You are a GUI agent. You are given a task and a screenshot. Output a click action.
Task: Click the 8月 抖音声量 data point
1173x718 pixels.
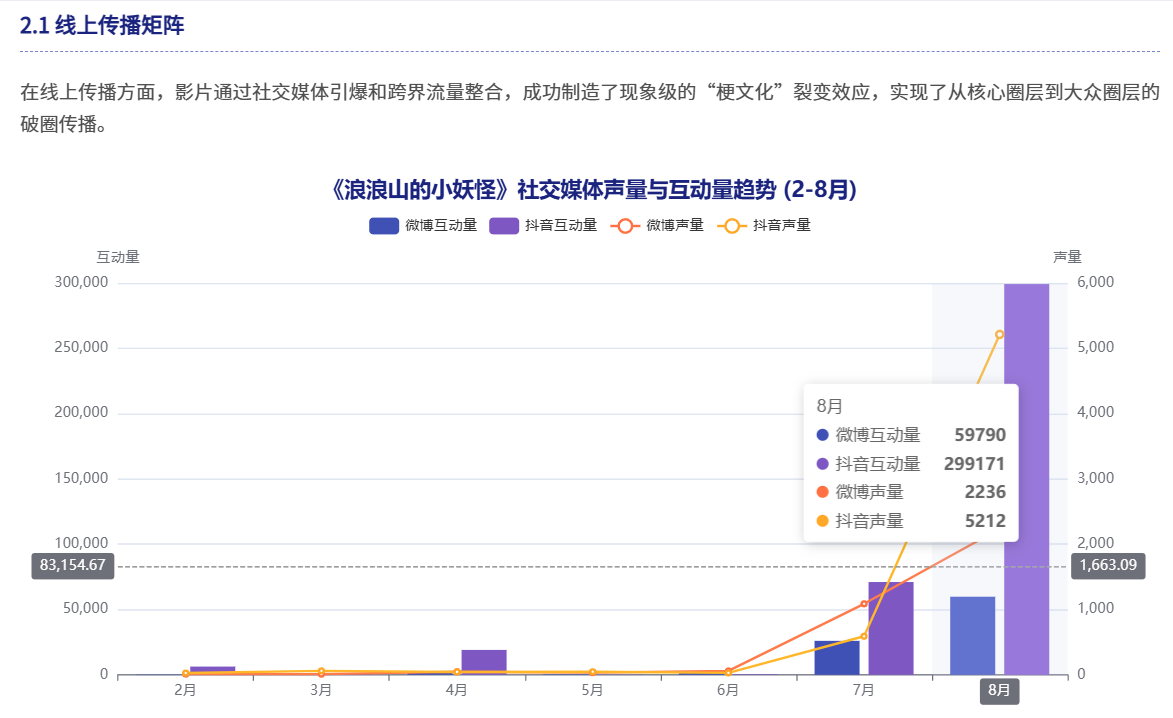point(999,334)
